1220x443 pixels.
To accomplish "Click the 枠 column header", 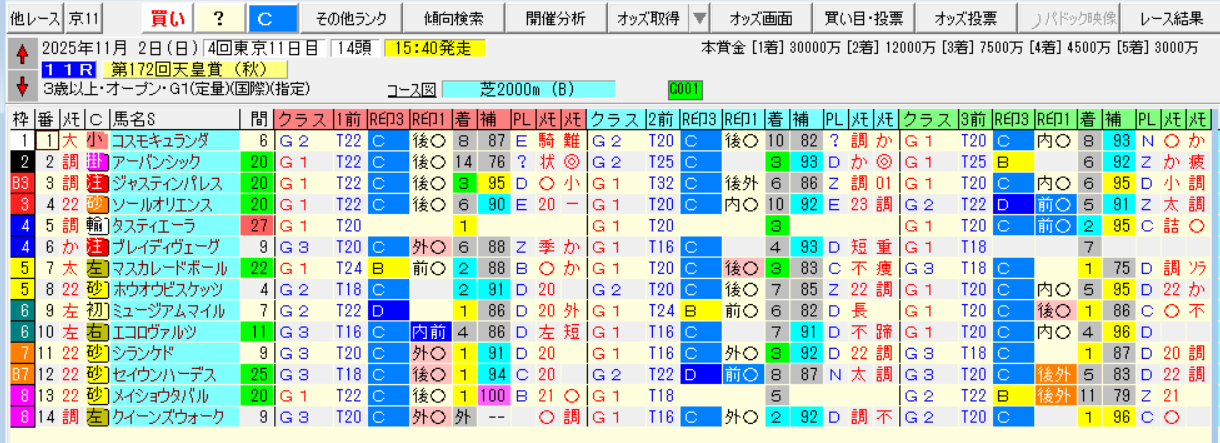I will (x=20, y=119).
